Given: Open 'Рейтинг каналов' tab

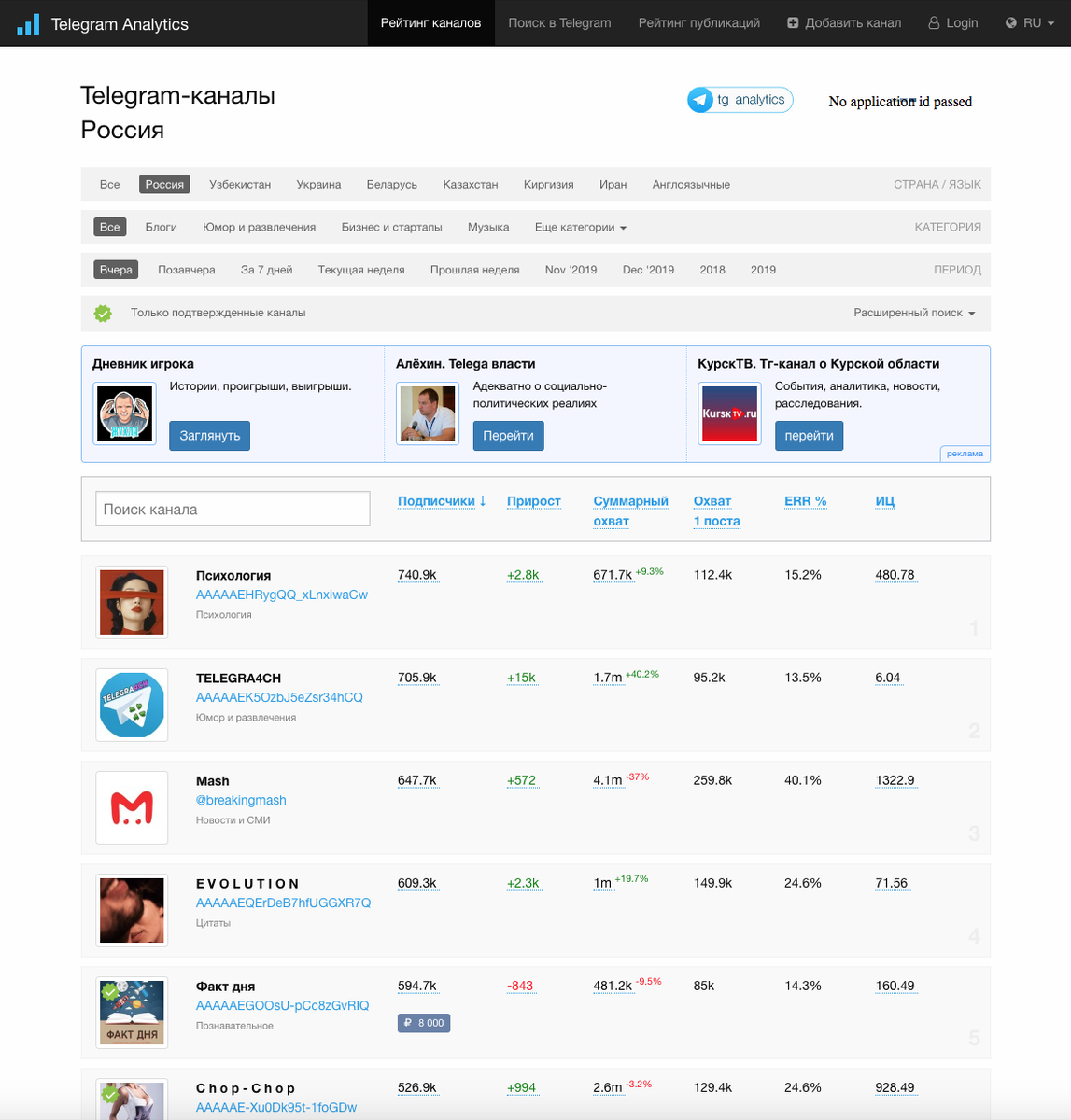Looking at the screenshot, I should point(430,22).
